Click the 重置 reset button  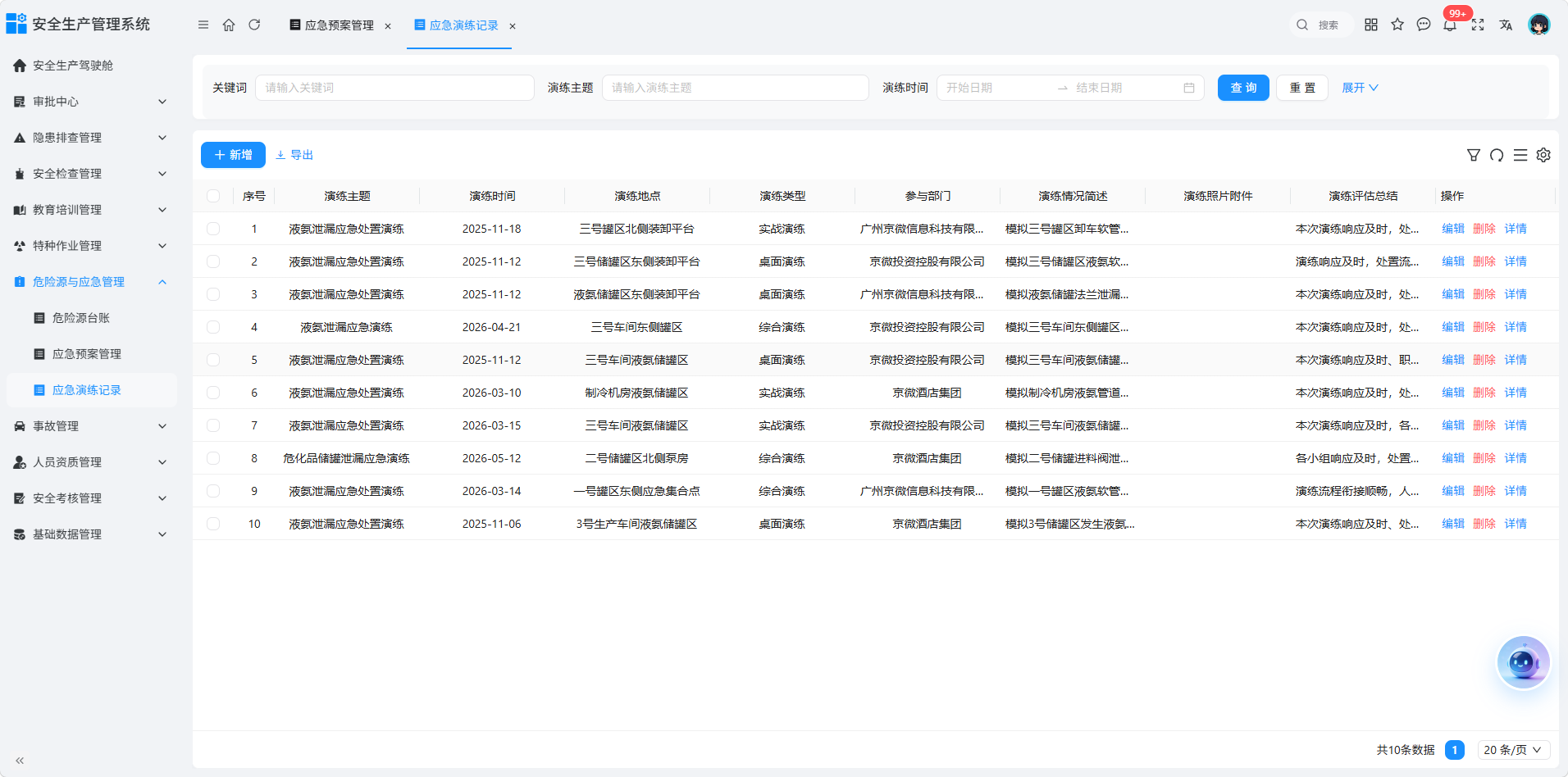click(1302, 88)
